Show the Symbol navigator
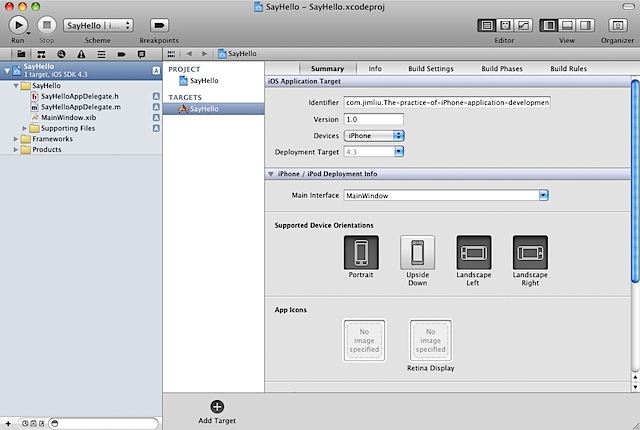The height and width of the screenshot is (430, 640). click(42, 53)
